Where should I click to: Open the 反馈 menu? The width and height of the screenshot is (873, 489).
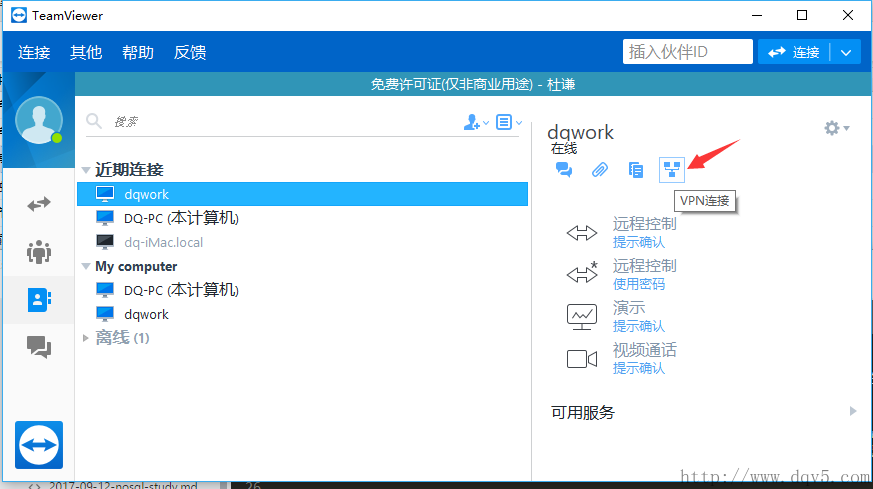[190, 52]
